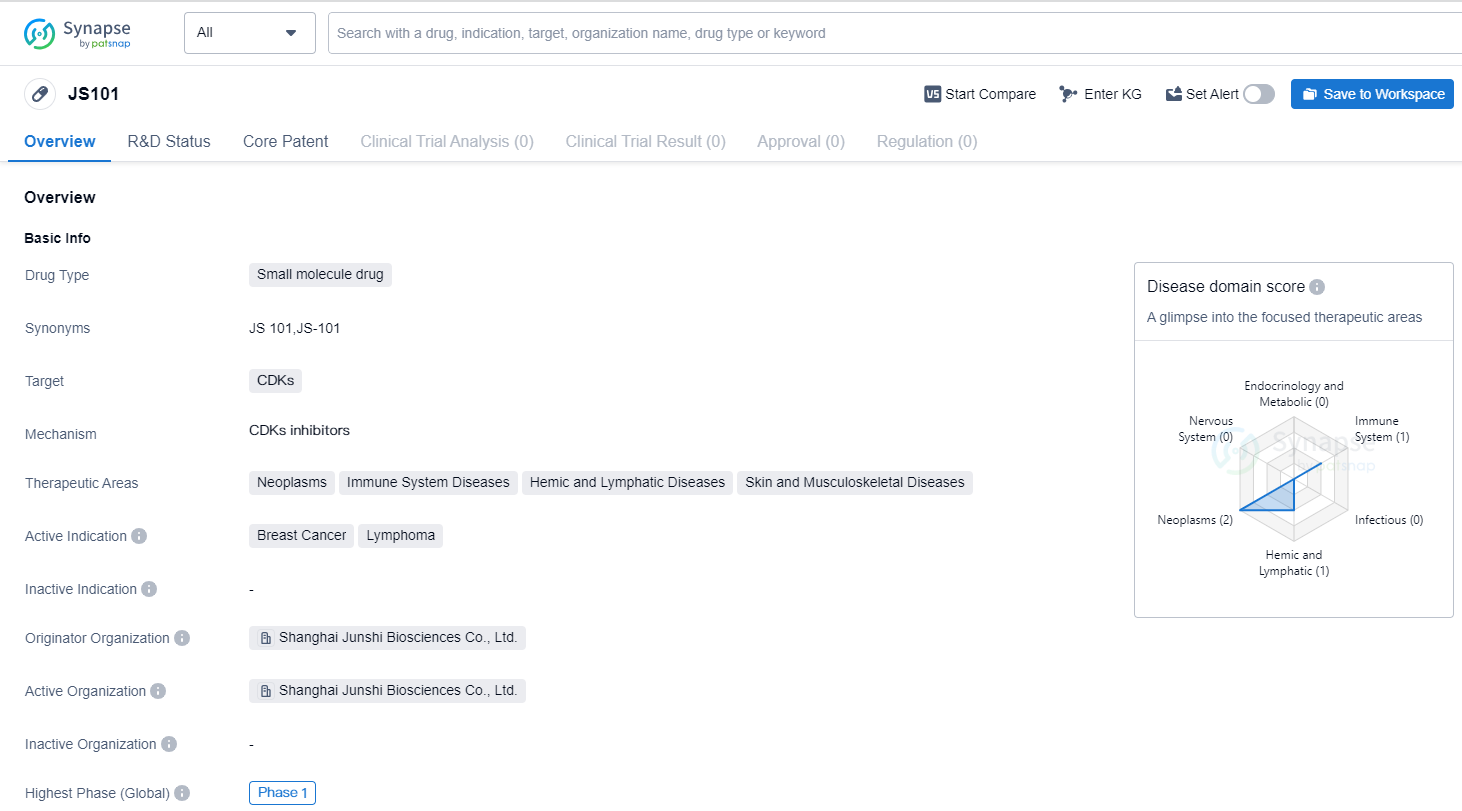Screen dimensions: 1462x811
Task: Switch to the R&D Status tab
Action: coord(169,142)
